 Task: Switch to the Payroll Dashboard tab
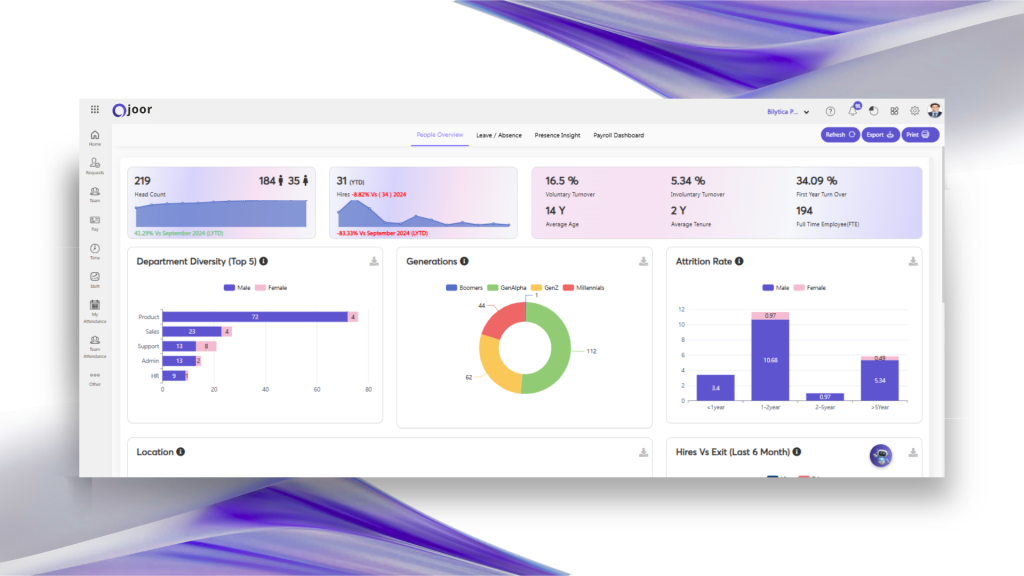[618, 135]
